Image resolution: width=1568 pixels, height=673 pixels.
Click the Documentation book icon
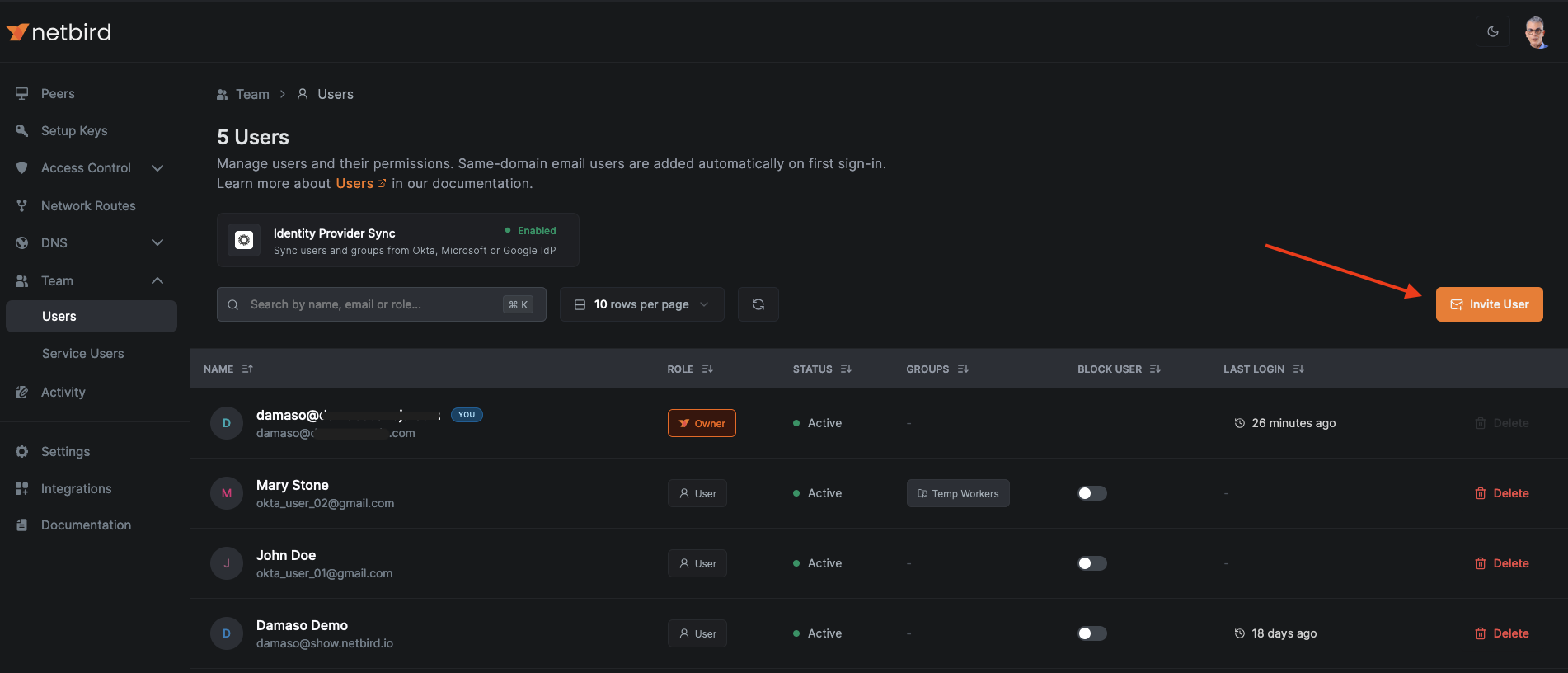pyautogui.click(x=22, y=525)
